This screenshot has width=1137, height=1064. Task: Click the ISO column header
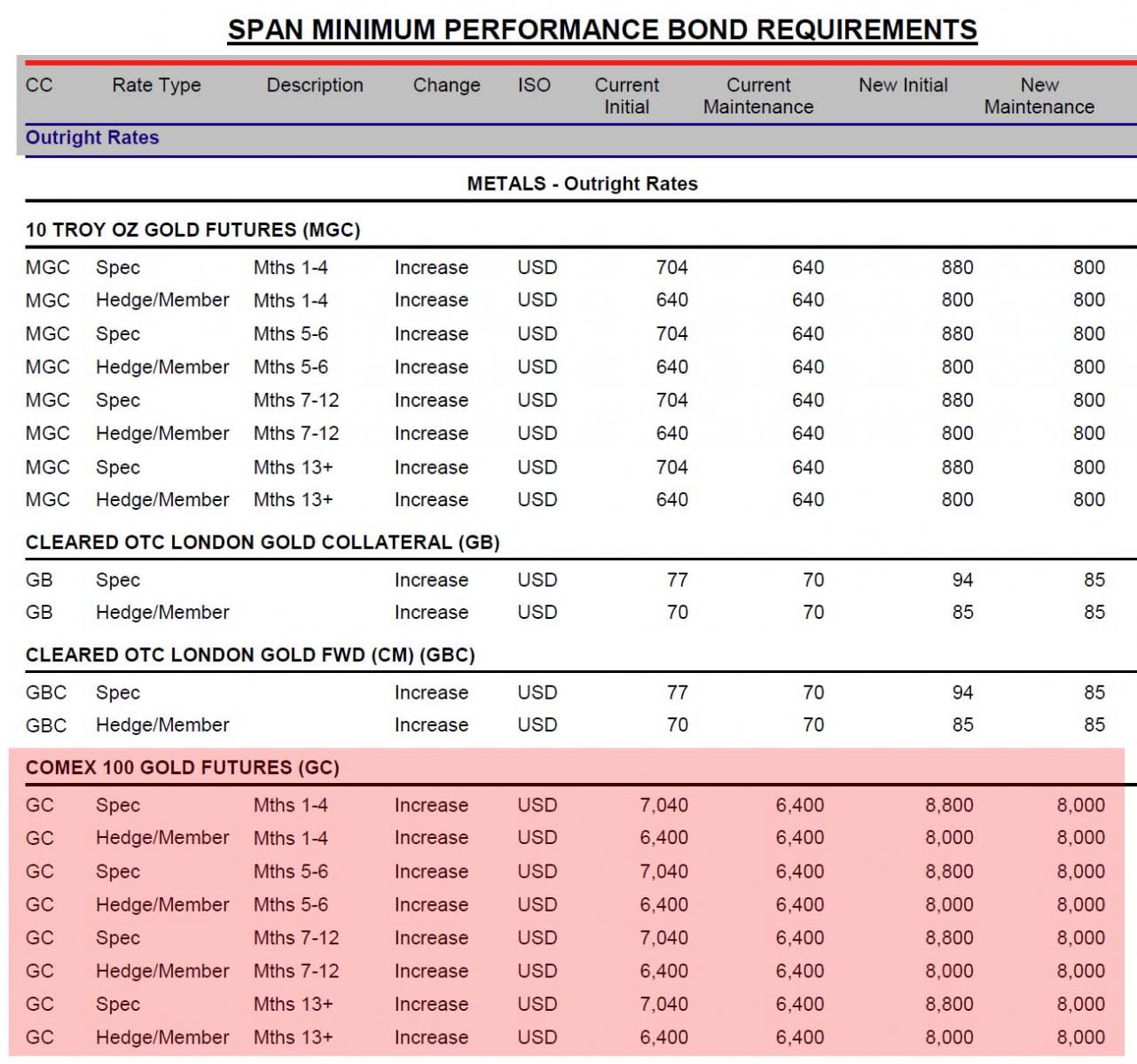click(534, 85)
